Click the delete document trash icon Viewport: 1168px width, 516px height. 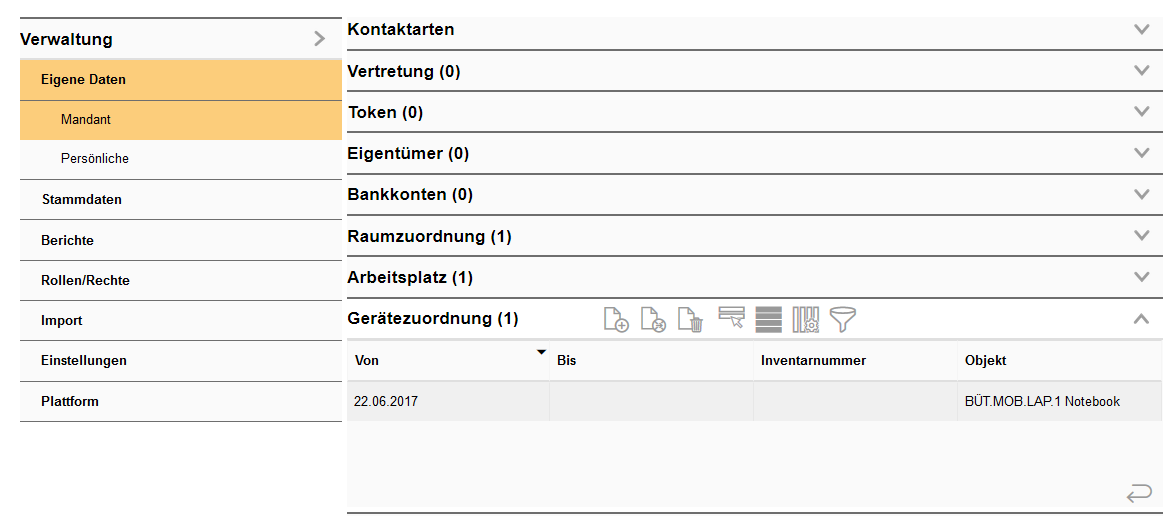coord(690,320)
